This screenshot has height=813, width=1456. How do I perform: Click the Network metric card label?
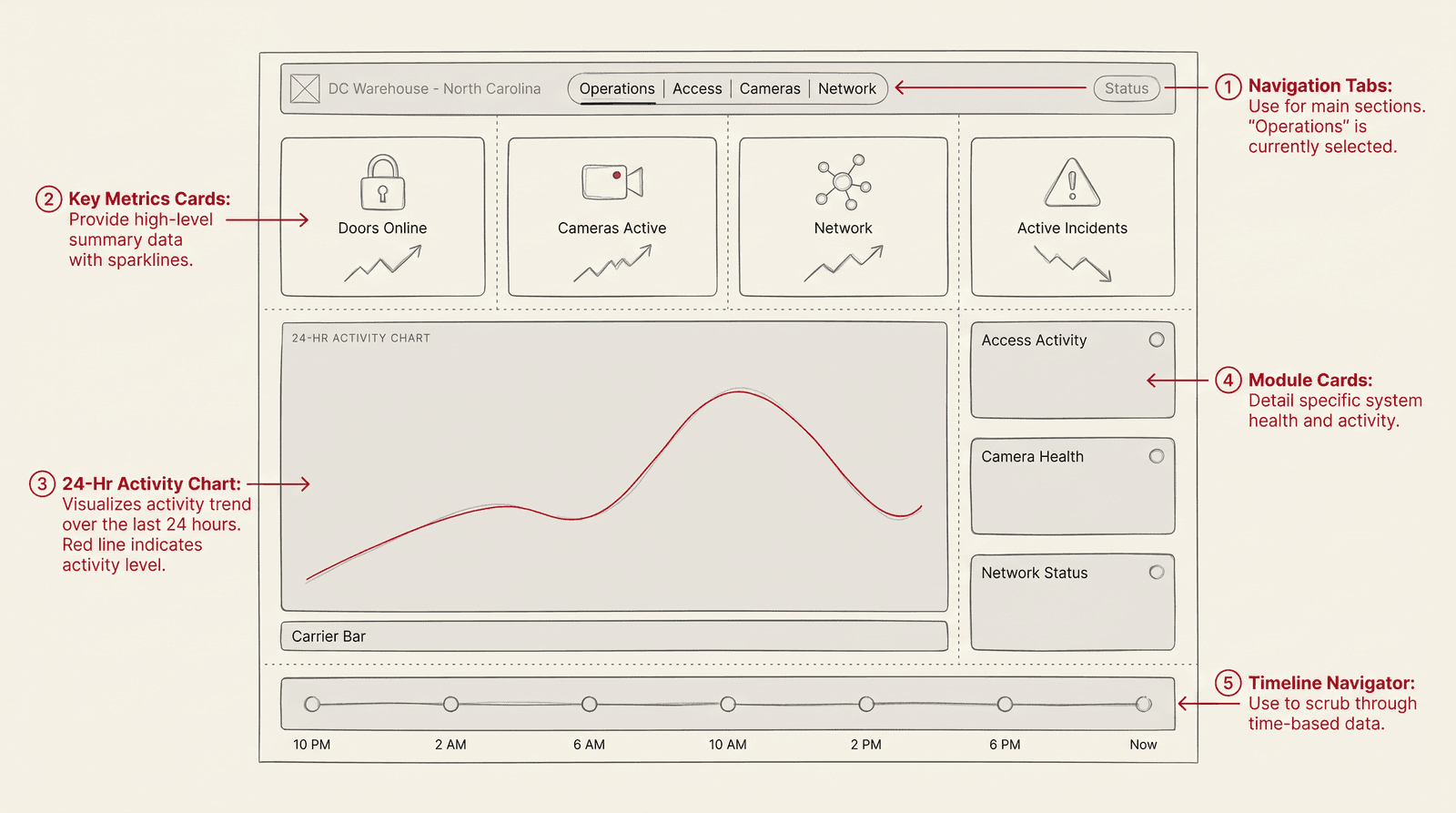point(843,229)
